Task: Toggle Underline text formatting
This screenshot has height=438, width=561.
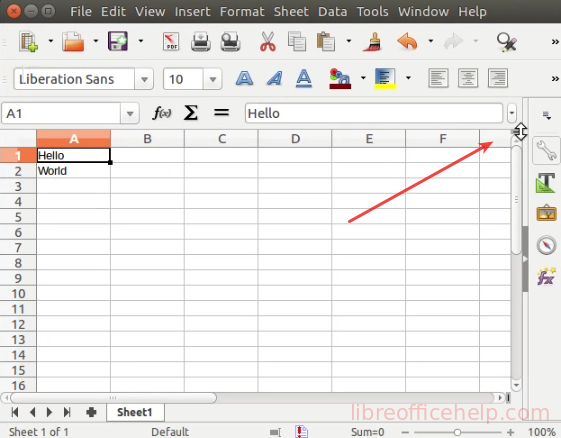Action: pyautogui.click(x=304, y=78)
